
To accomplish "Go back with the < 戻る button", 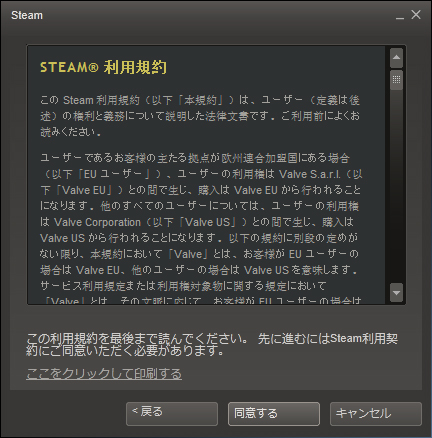I will [172, 414].
